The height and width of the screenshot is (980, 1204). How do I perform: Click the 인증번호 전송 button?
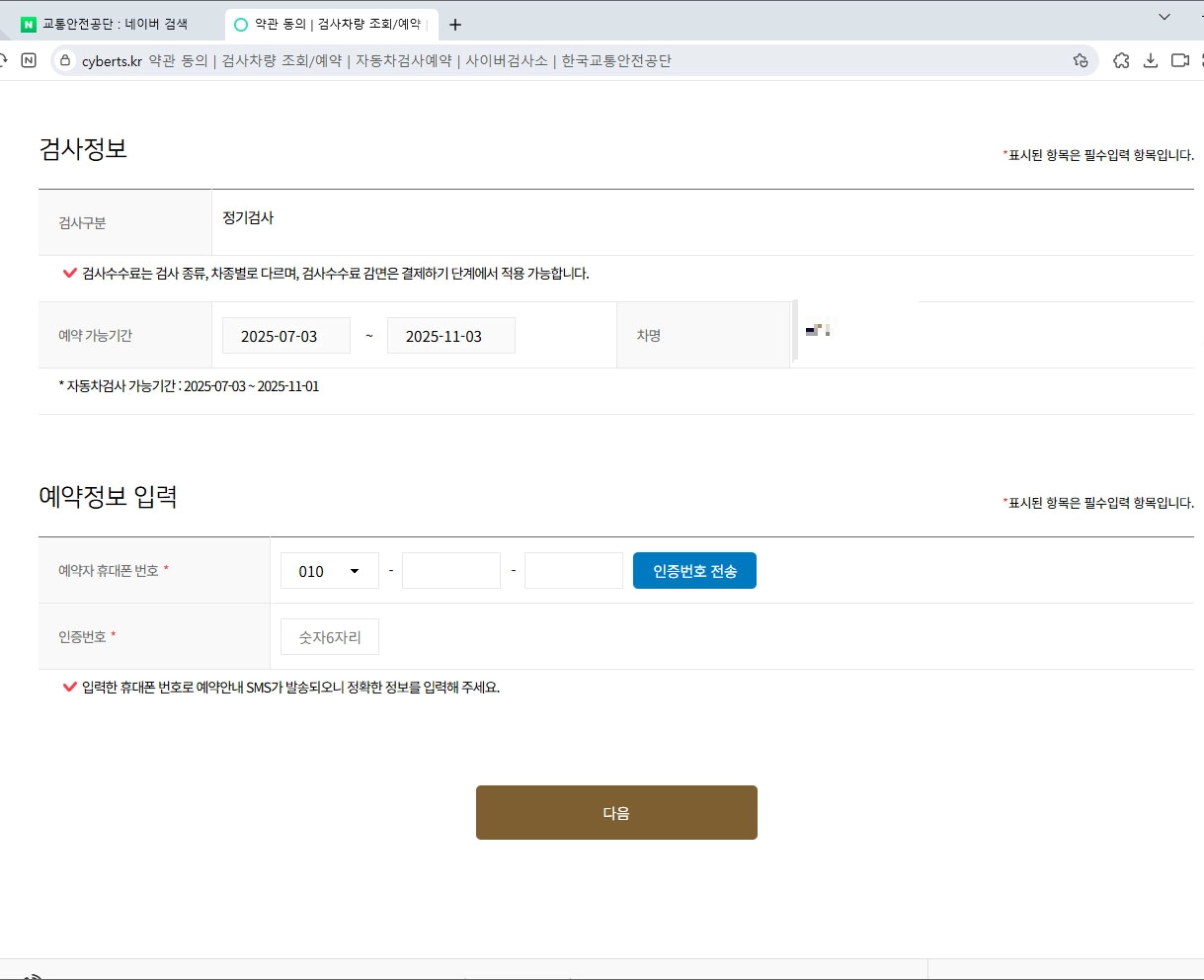(694, 570)
